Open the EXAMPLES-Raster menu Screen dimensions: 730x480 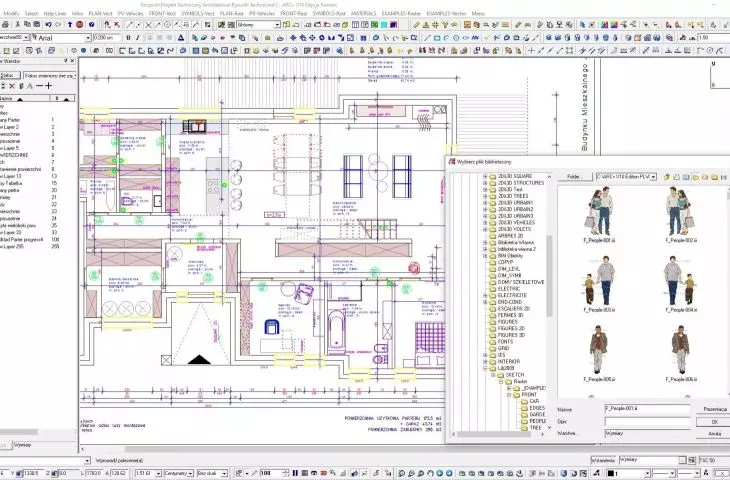[x=401, y=14]
